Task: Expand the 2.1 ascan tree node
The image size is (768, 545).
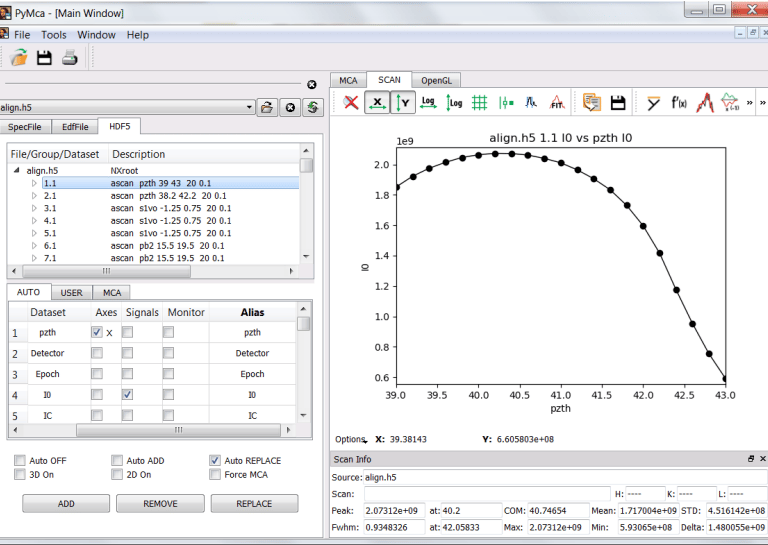Action: [x=33, y=196]
